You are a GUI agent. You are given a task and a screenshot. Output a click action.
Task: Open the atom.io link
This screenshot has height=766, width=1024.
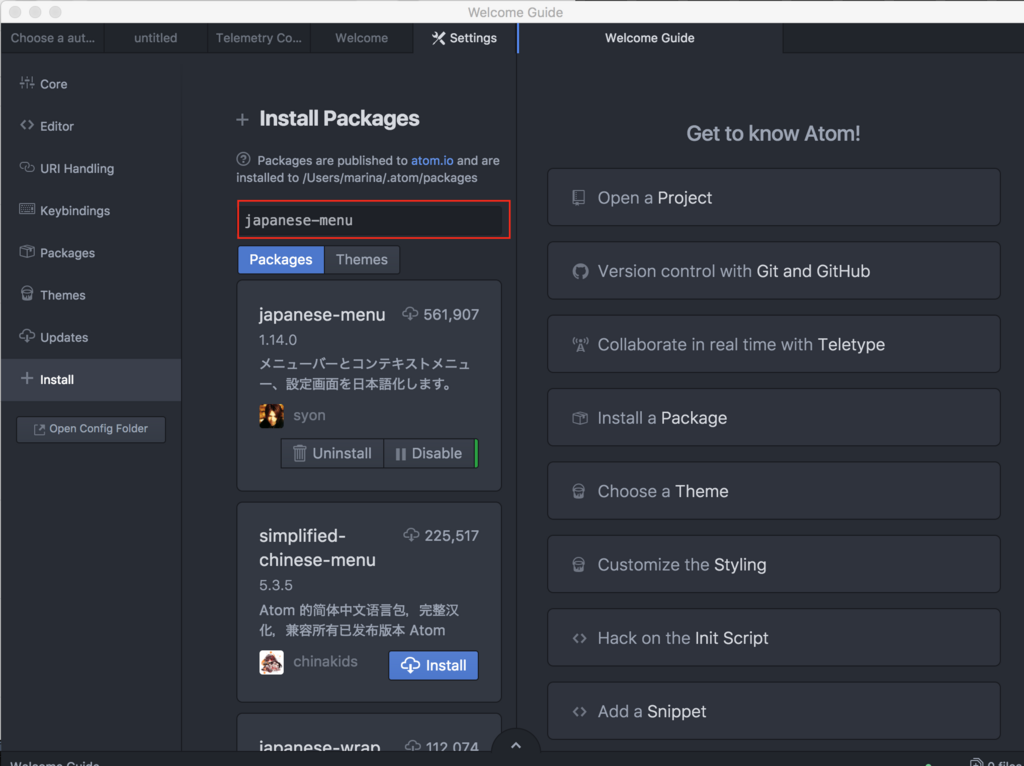point(432,161)
